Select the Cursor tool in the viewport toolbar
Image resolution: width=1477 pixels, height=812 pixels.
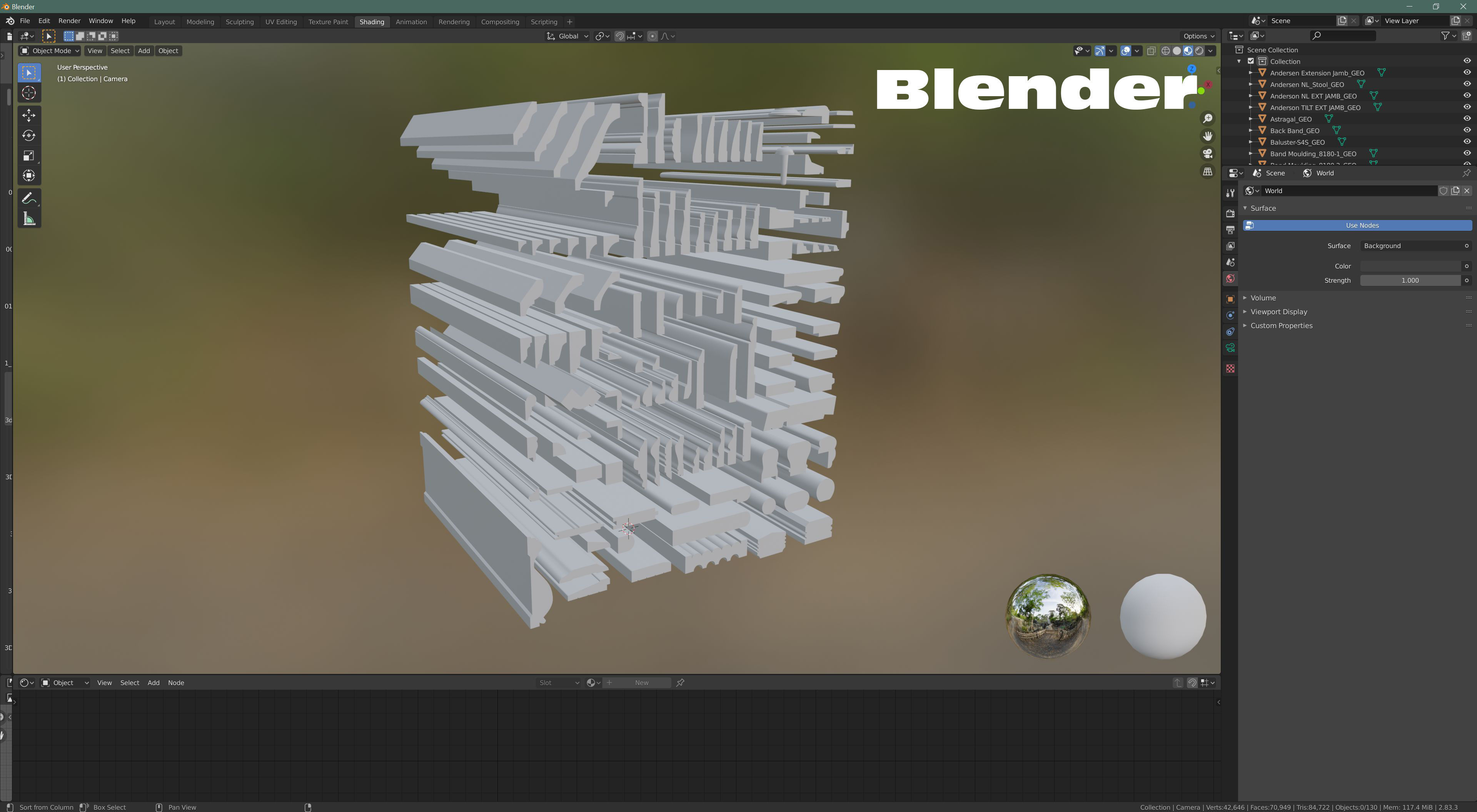point(29,93)
